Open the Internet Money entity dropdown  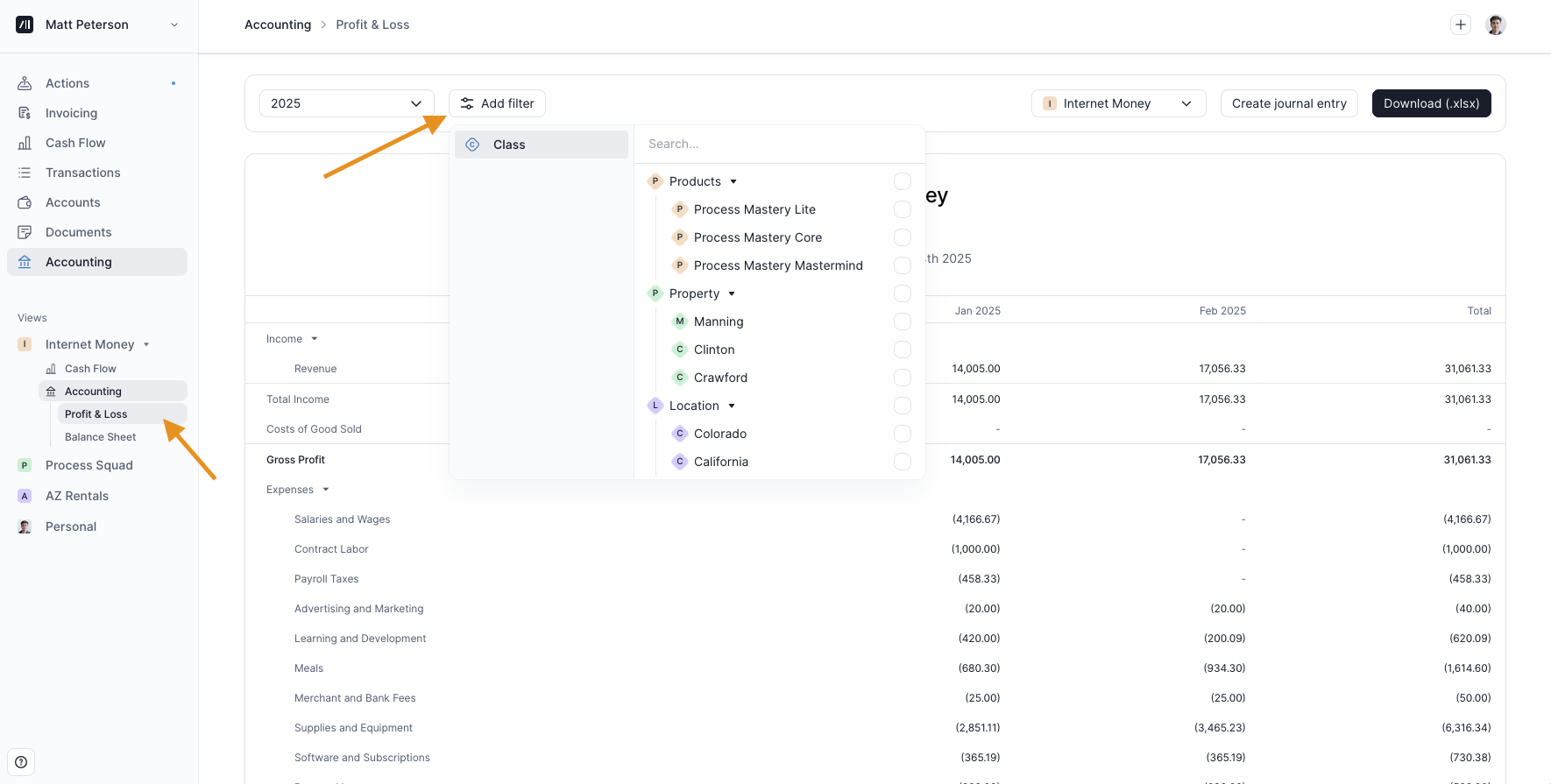(x=1118, y=103)
